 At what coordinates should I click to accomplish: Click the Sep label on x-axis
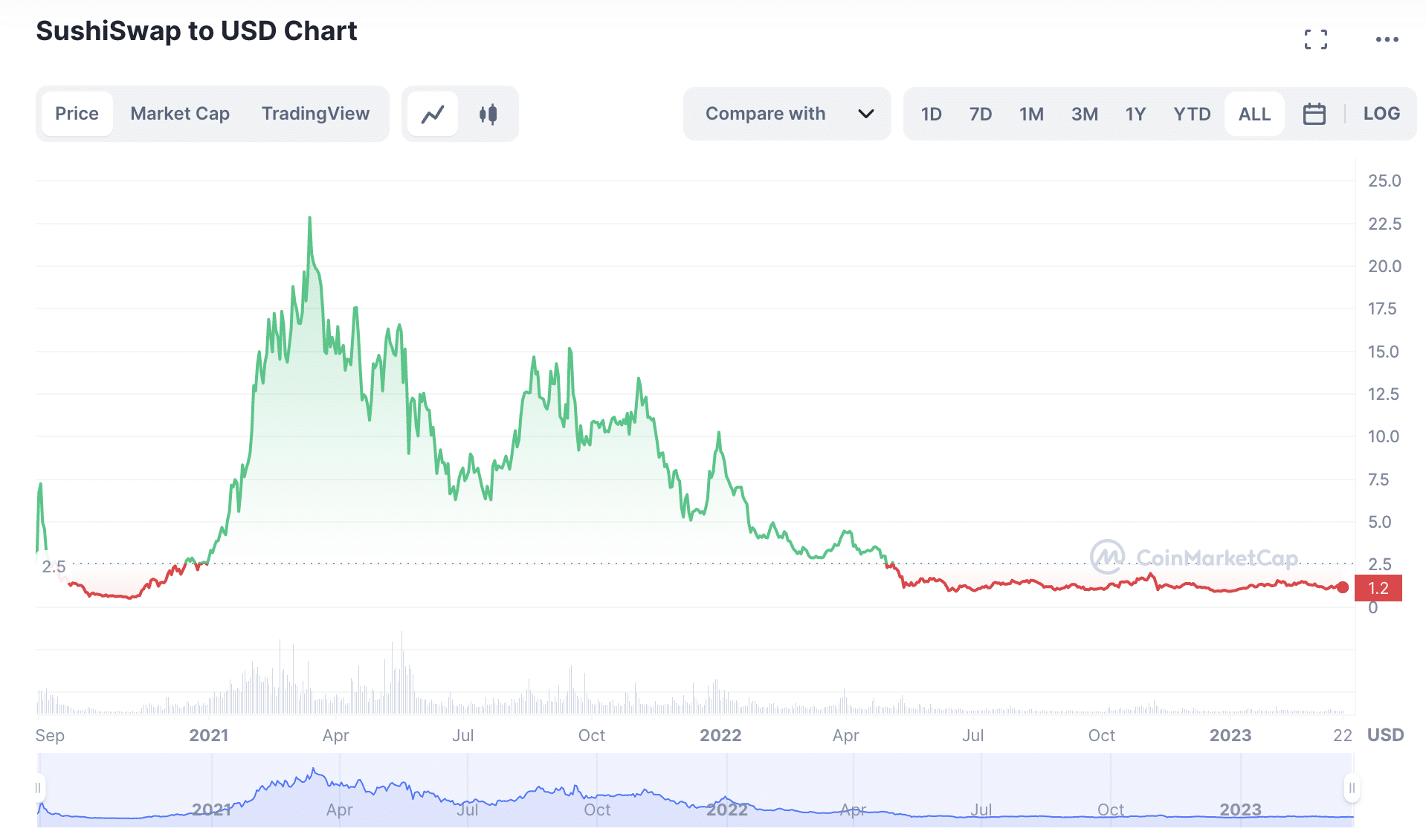50,735
